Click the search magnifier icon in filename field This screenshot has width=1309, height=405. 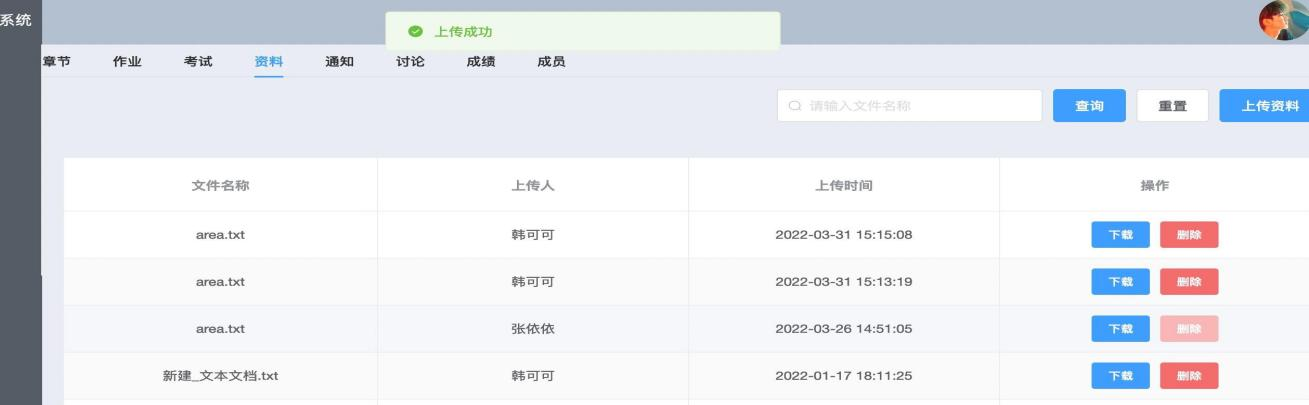796,106
